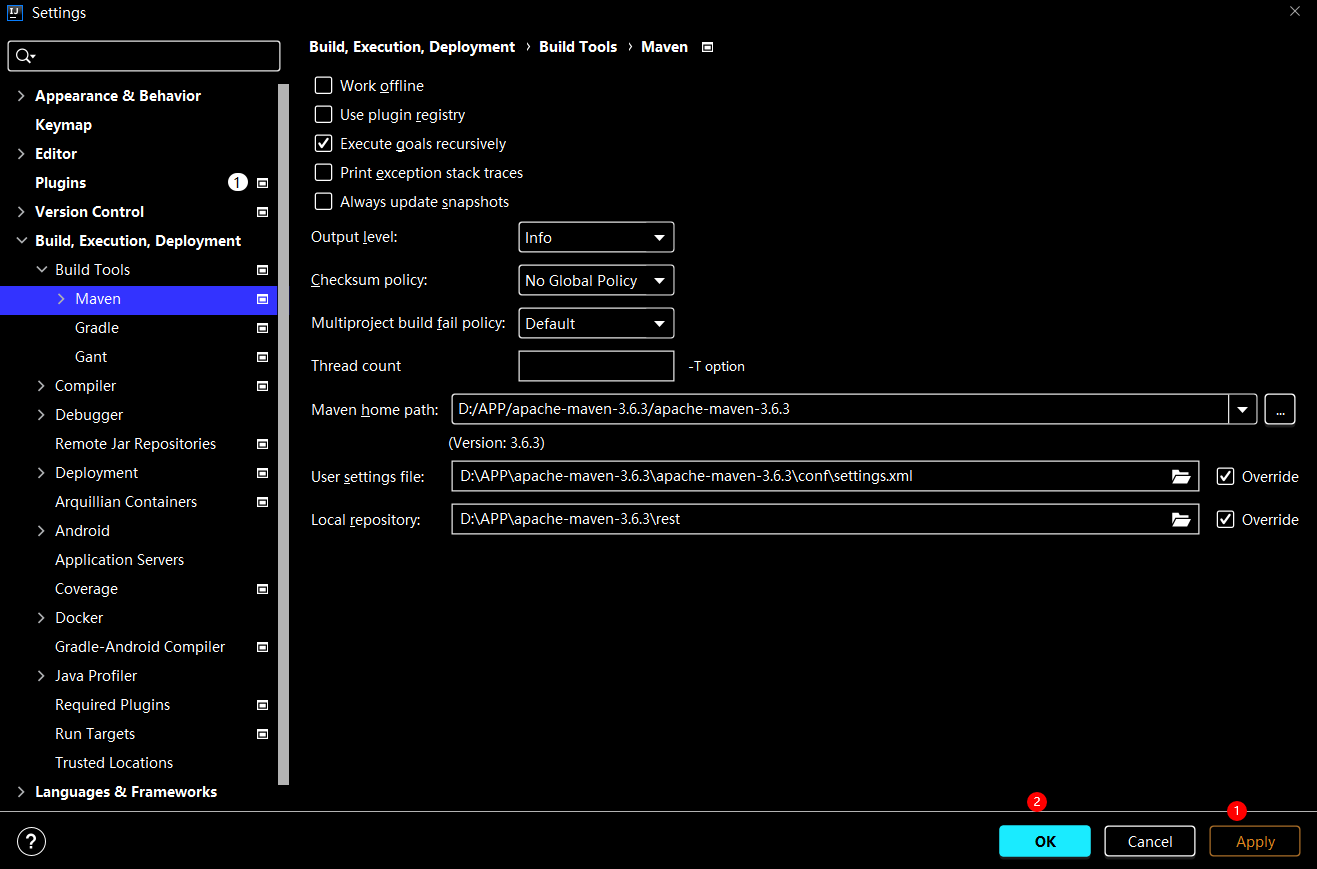Select Keymap in the settings tree
Screen dimensions: 1317x869
coord(63,125)
